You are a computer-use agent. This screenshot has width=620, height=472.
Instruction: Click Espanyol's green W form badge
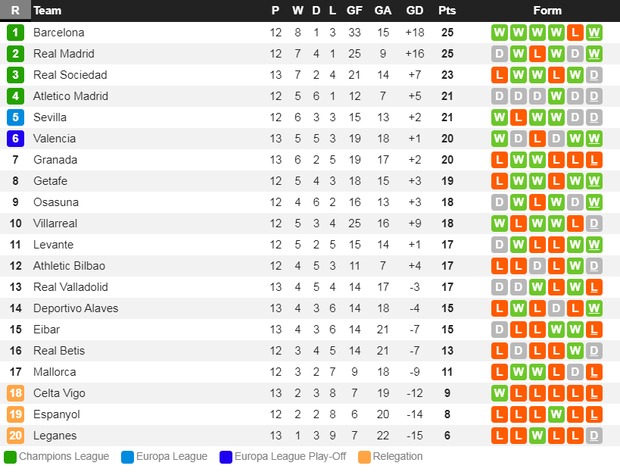[556, 414]
